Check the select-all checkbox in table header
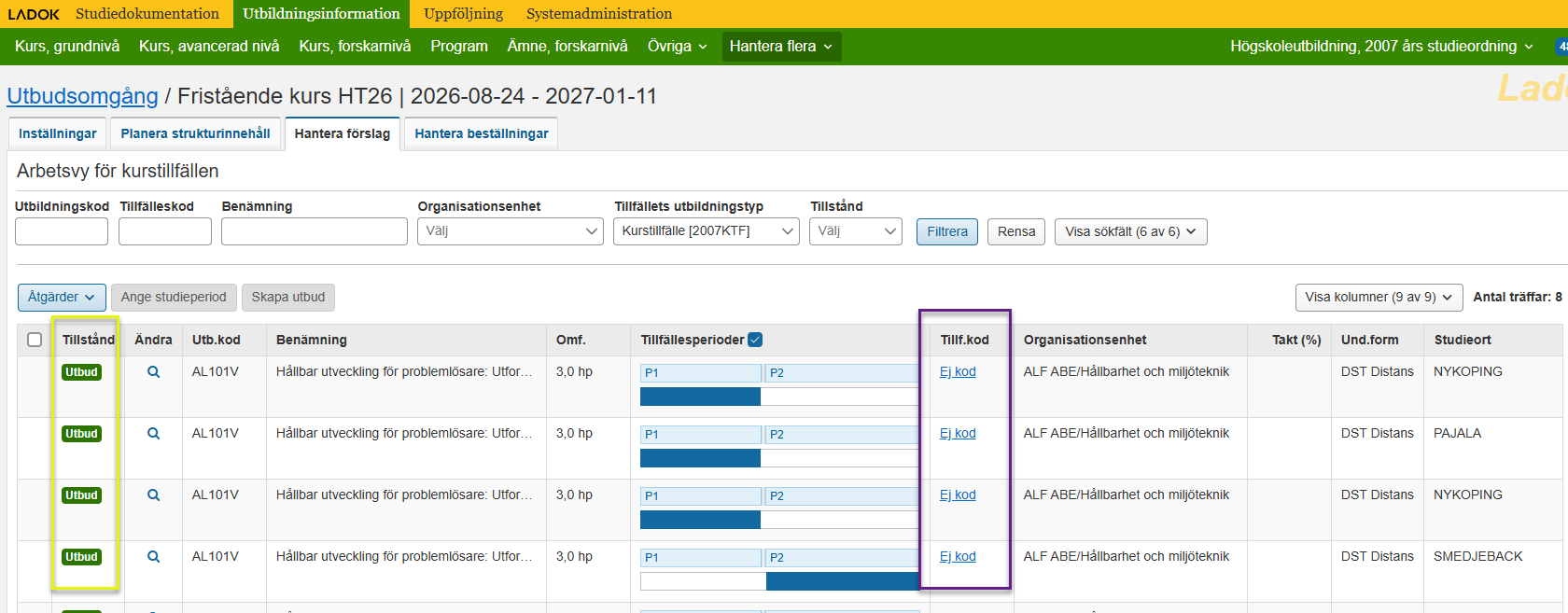This screenshot has height=613, width=1568. pyautogui.click(x=35, y=340)
